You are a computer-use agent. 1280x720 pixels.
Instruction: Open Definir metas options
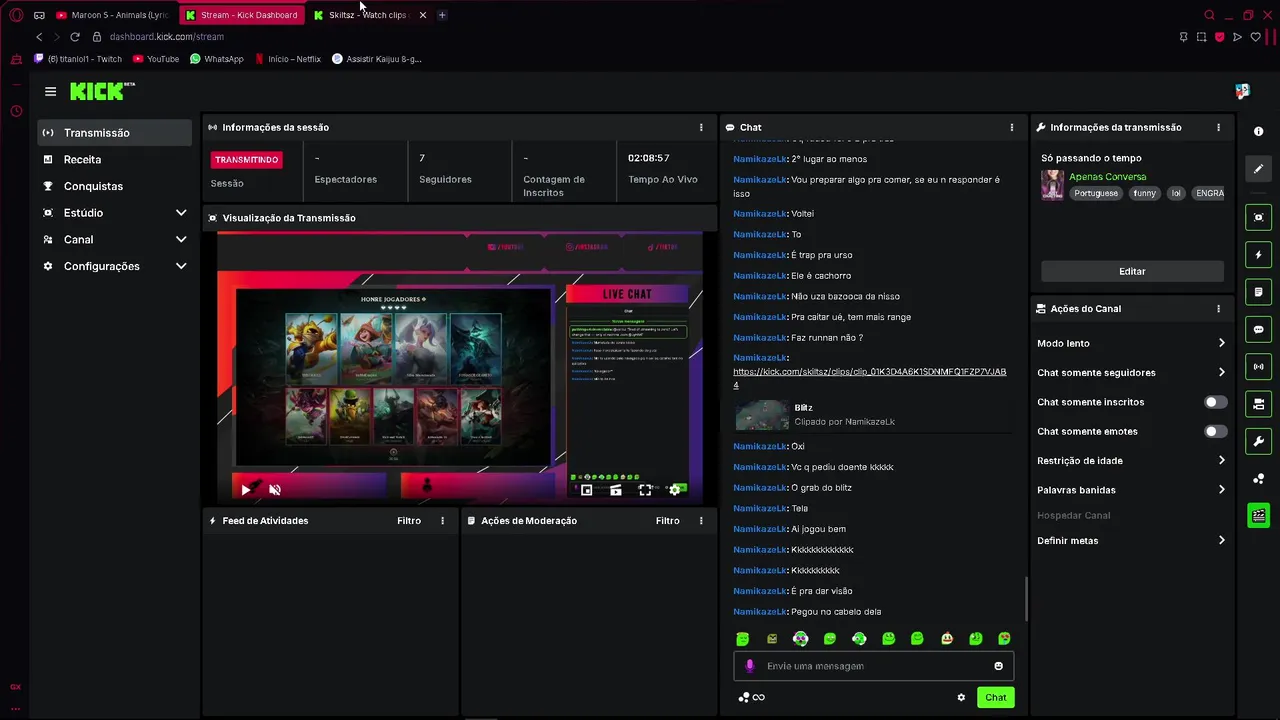tap(1131, 541)
